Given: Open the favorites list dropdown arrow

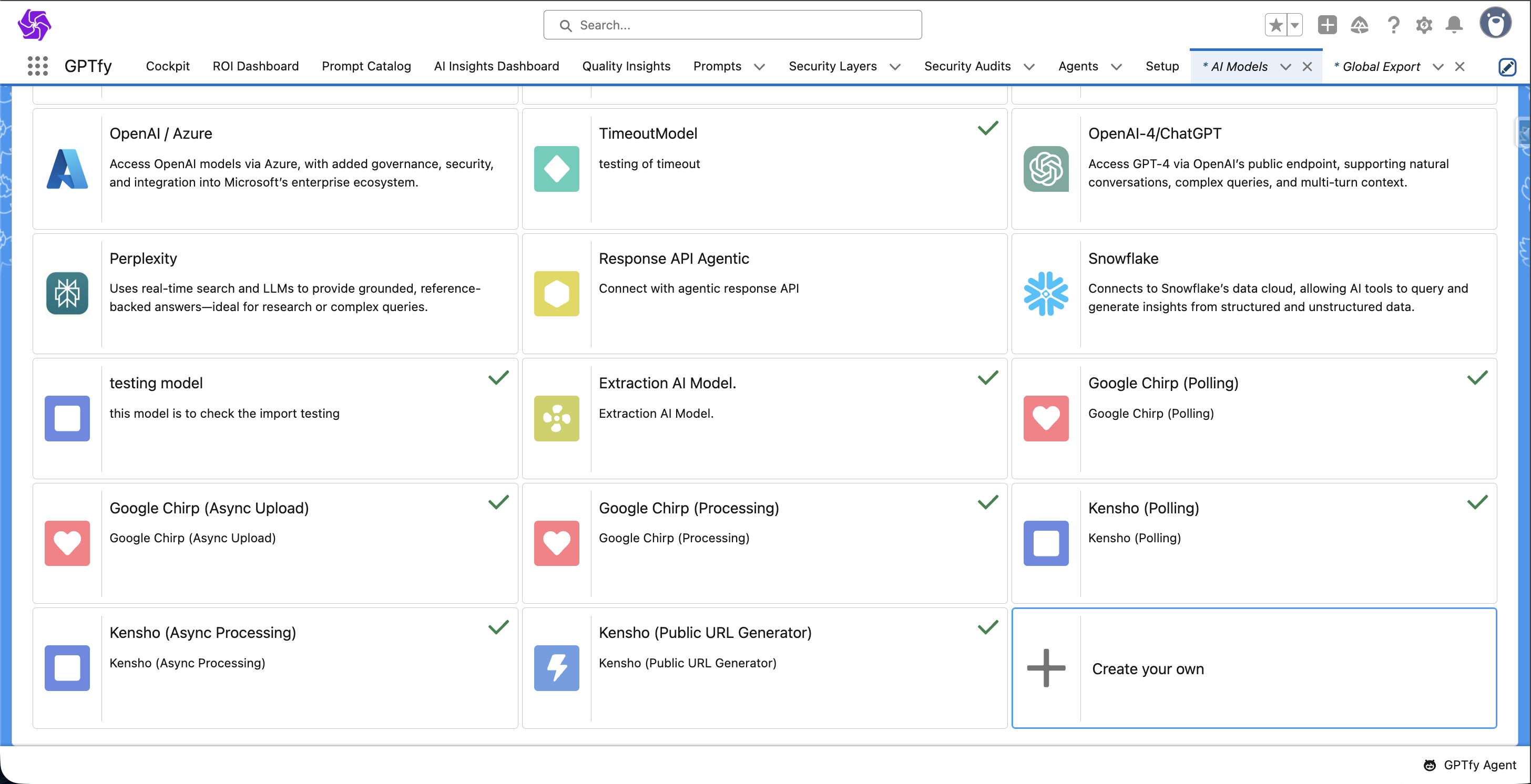Looking at the screenshot, I should (1294, 25).
